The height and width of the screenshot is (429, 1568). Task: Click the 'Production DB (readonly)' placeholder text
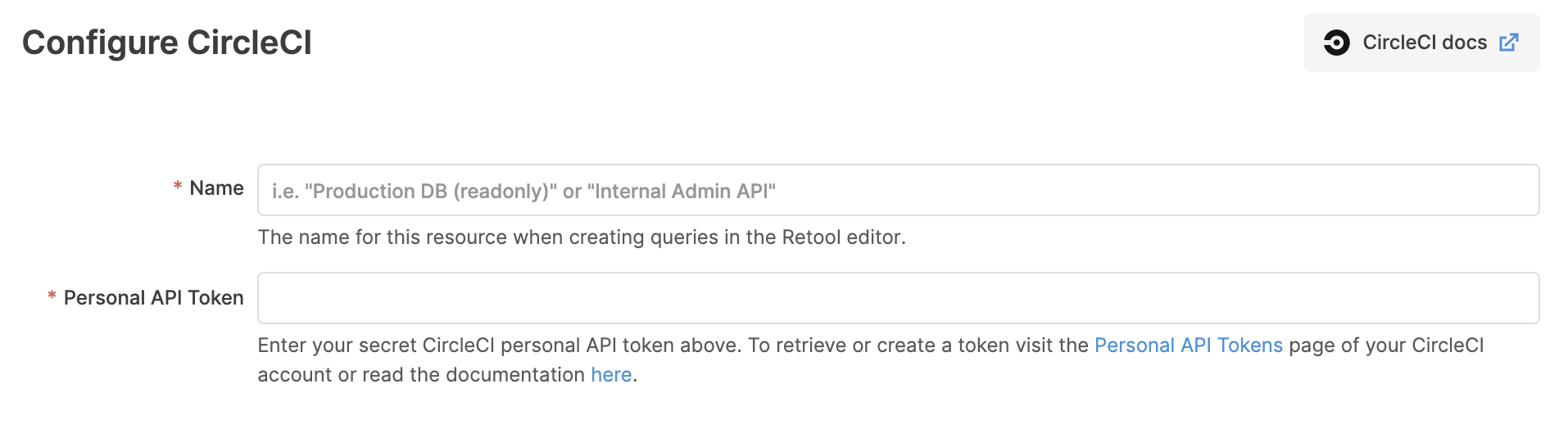pos(431,192)
